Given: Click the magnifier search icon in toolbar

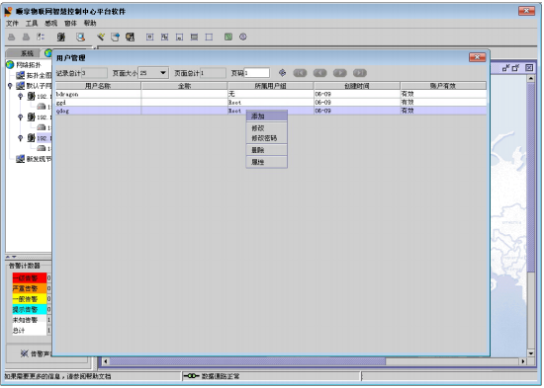Looking at the screenshot, I should (80, 37).
